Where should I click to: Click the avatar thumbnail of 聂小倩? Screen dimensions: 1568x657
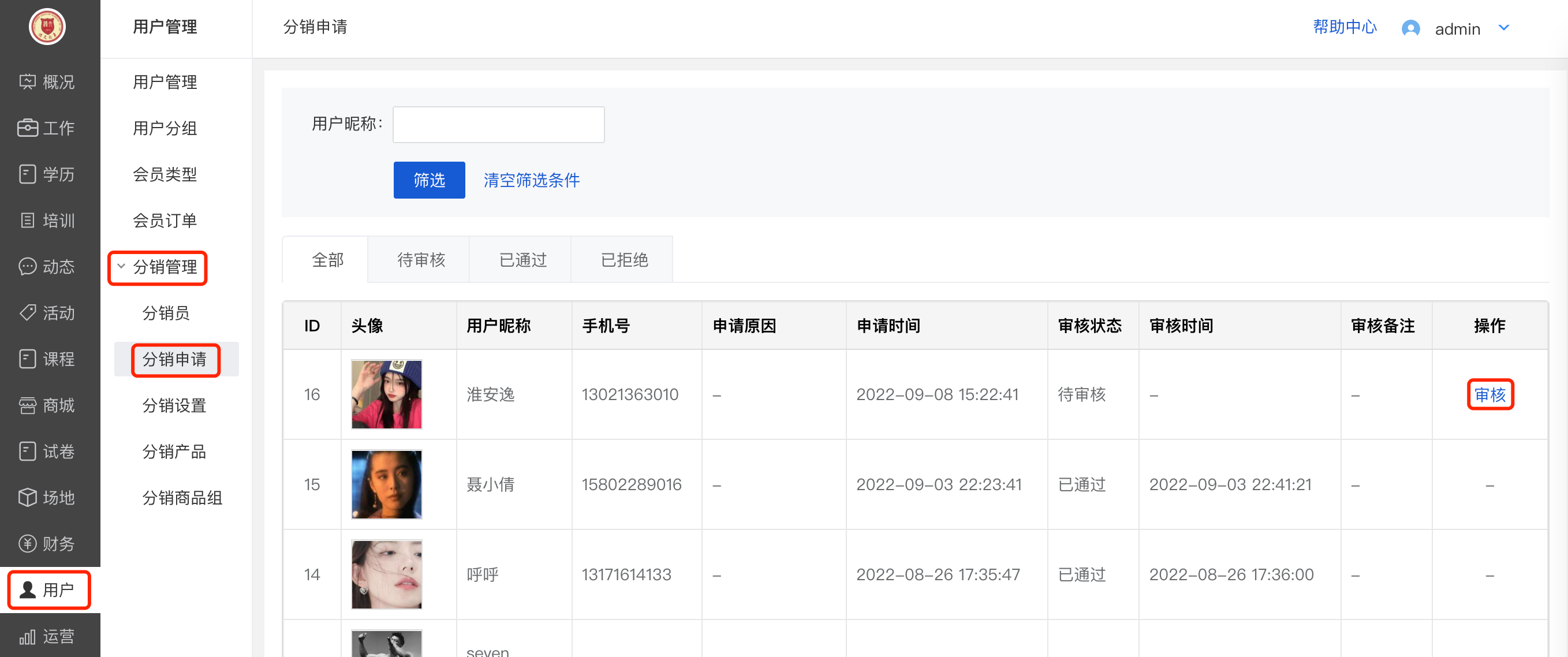pos(387,484)
